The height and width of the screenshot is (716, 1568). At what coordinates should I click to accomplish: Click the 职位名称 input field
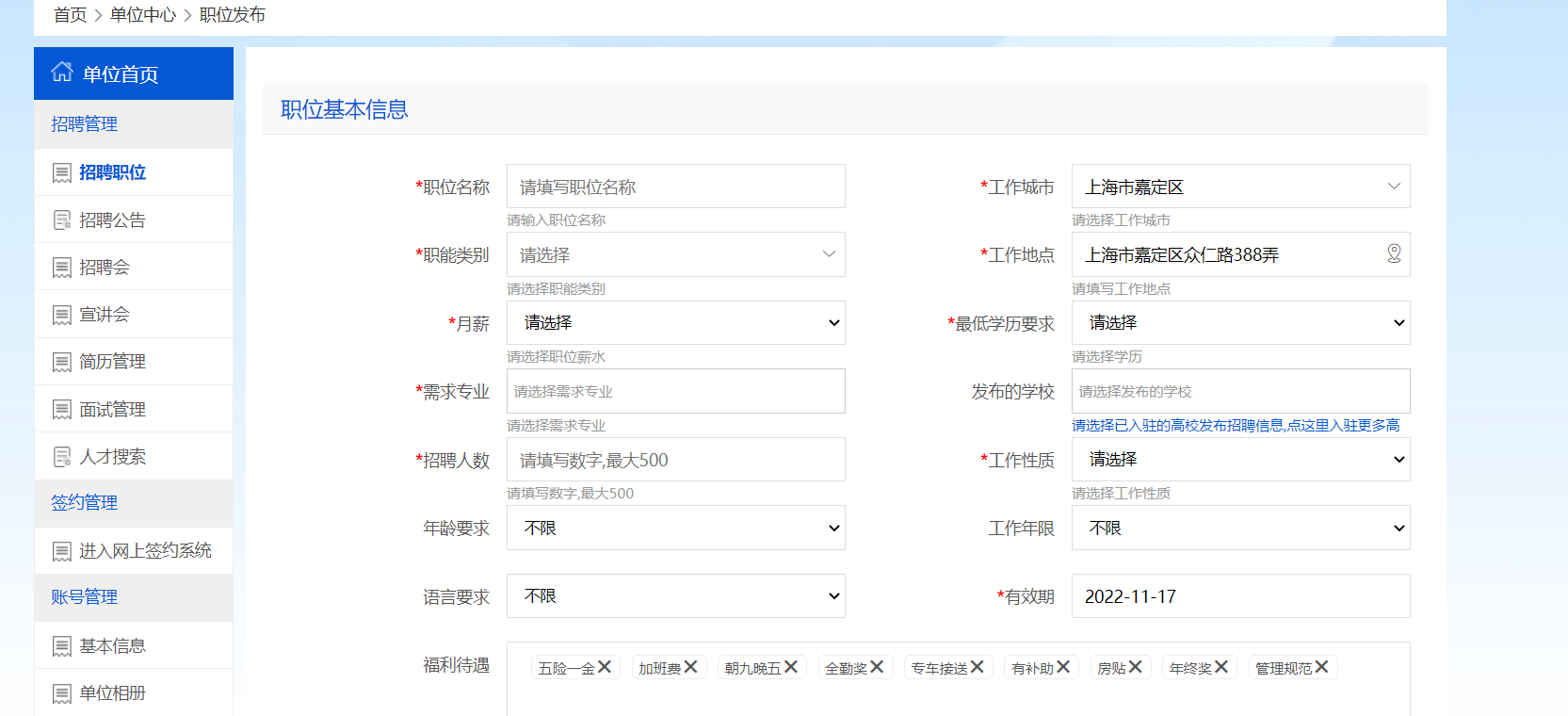[675, 187]
